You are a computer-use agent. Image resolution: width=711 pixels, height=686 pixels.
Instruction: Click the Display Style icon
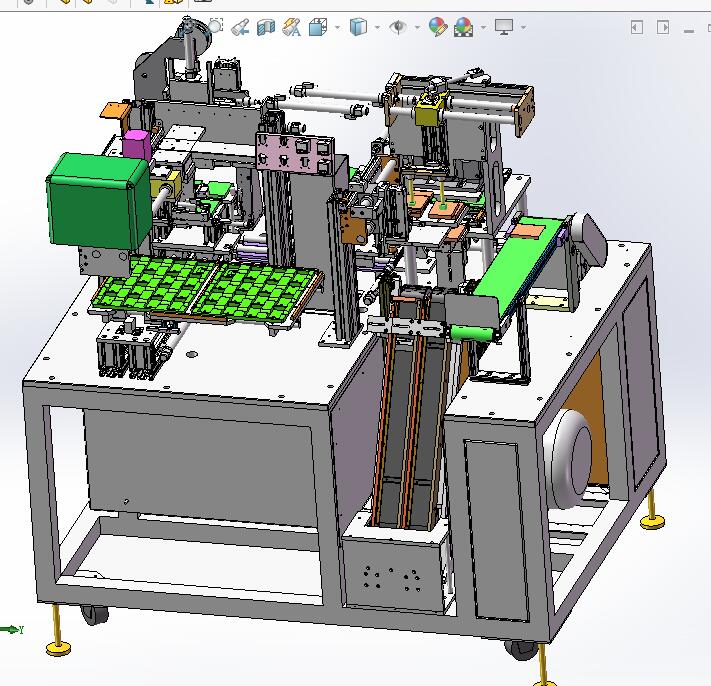[x=358, y=27]
